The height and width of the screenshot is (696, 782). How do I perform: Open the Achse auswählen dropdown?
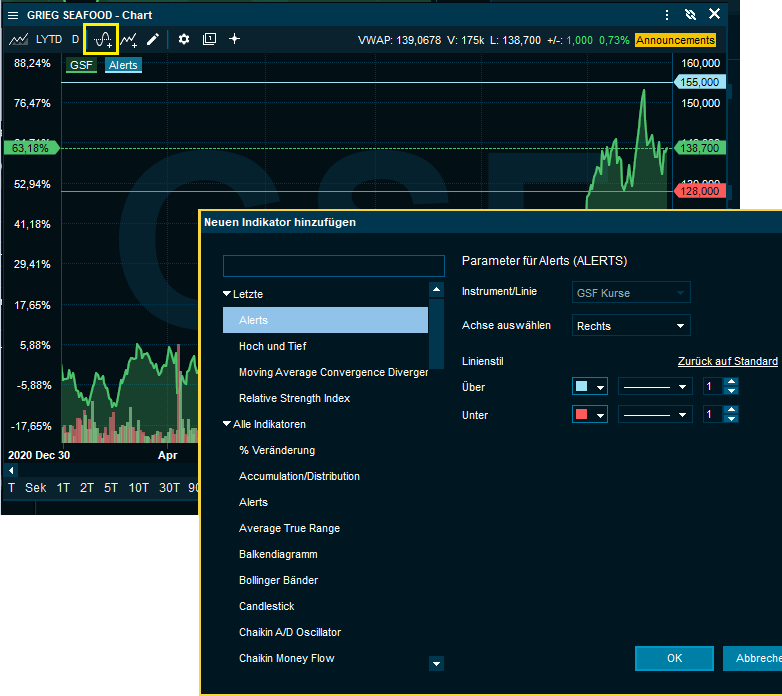point(631,325)
